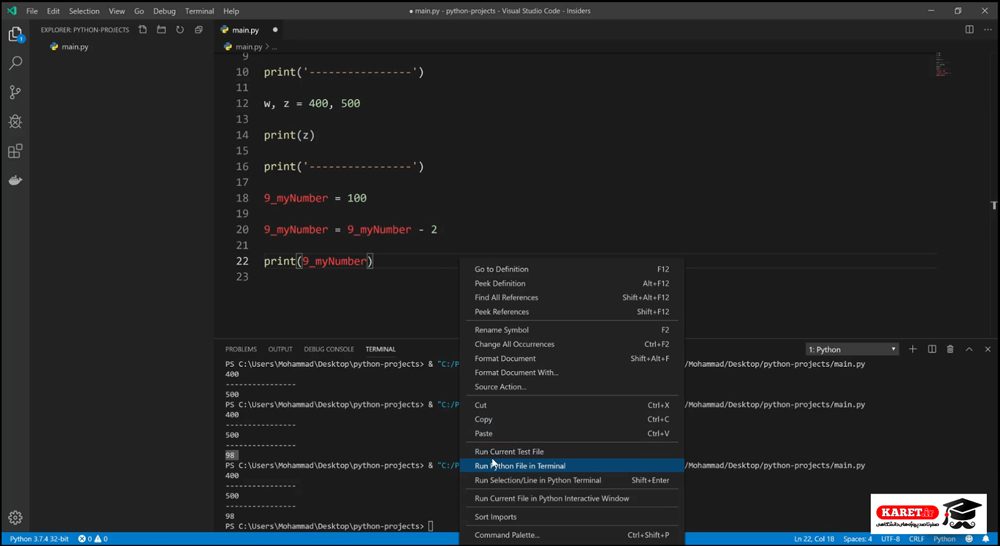Open the Go menu
Image resolution: width=1000 pixels, height=546 pixels.
pos(139,11)
